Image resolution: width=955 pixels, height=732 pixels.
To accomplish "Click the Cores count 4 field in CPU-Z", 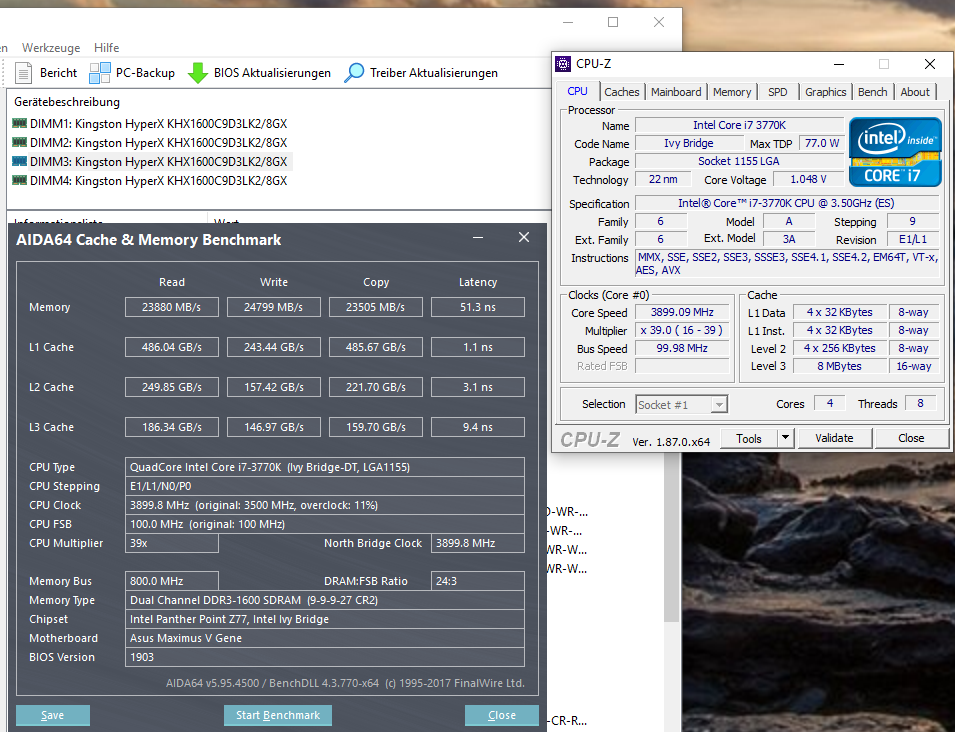I will (830, 403).
